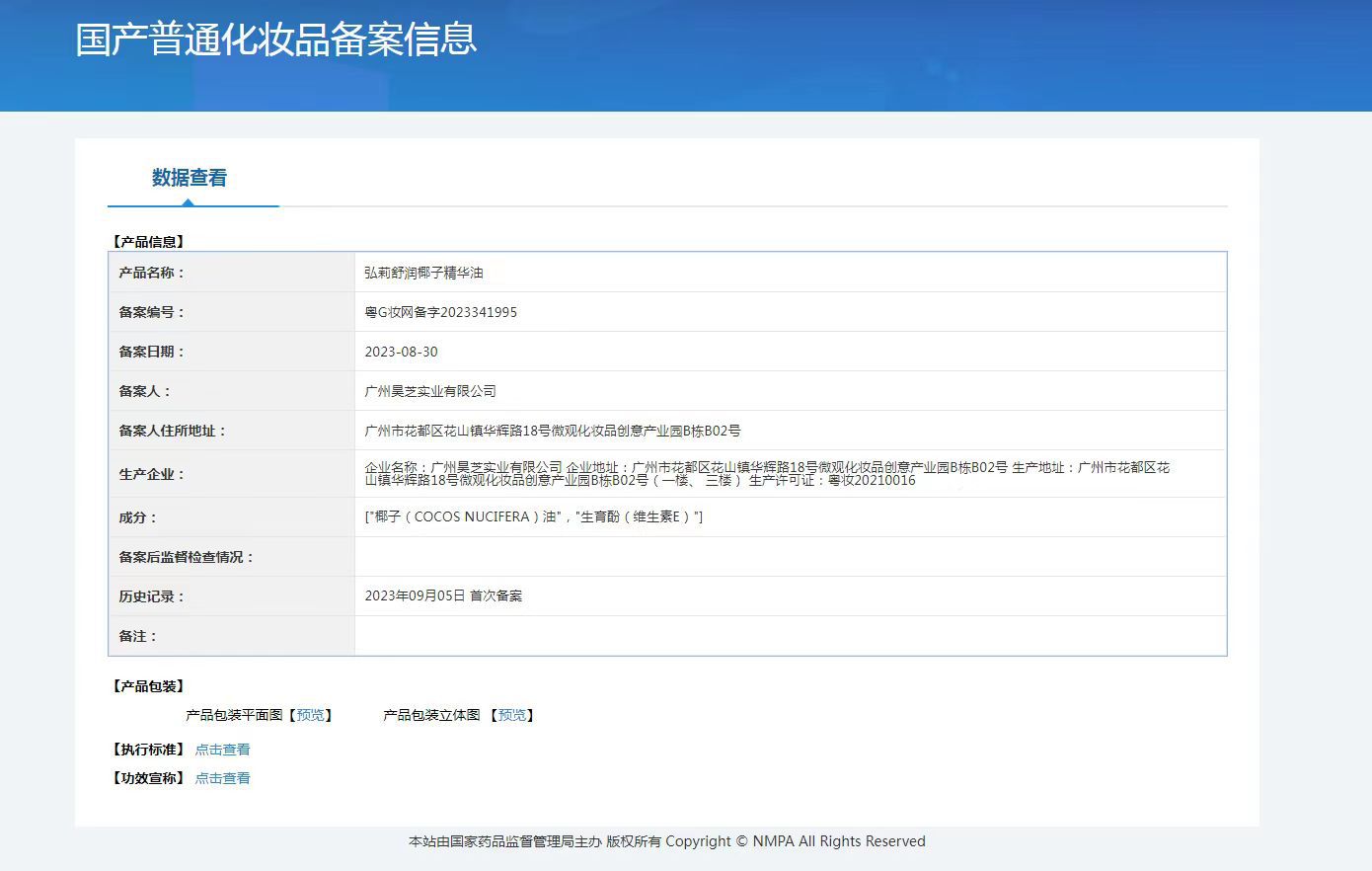Select the filing date 2023-08-30

pyautogui.click(x=401, y=352)
